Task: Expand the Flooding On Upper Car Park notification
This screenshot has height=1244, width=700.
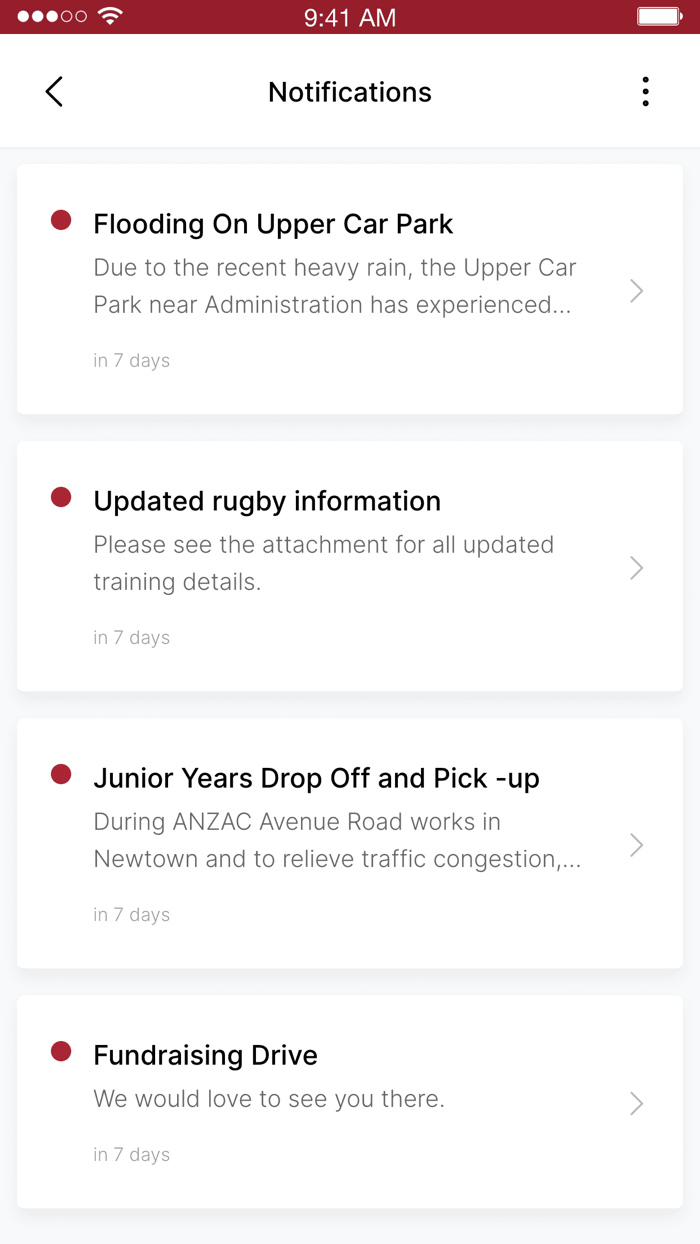Action: [x=636, y=290]
